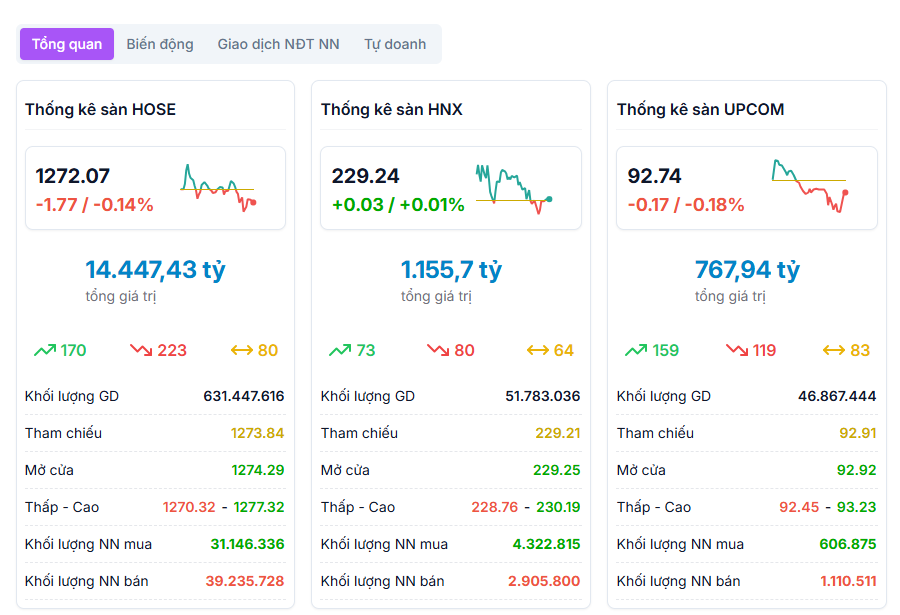This screenshot has width=900, height=615.
Task: Open the HNX index sparkline chart
Action: coord(513,188)
